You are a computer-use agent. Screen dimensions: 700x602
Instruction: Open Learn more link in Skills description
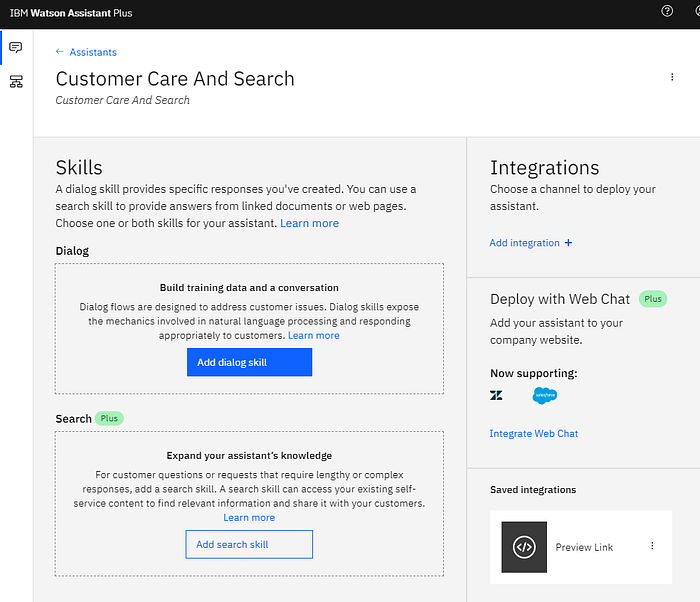[x=309, y=223]
